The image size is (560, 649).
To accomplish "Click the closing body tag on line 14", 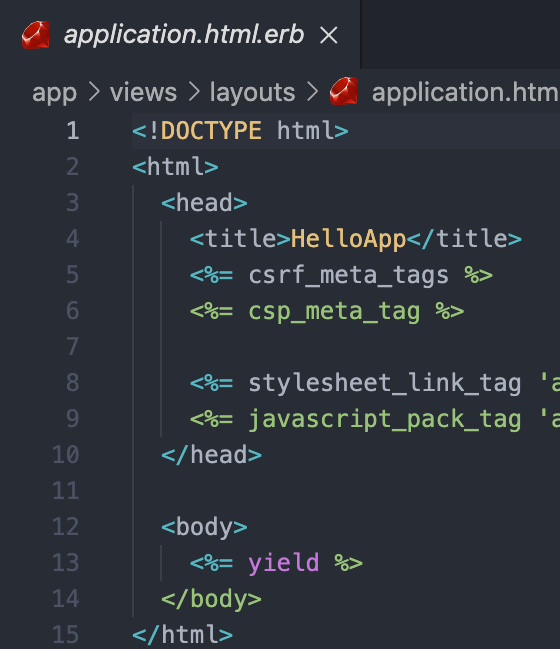I will tap(212, 599).
